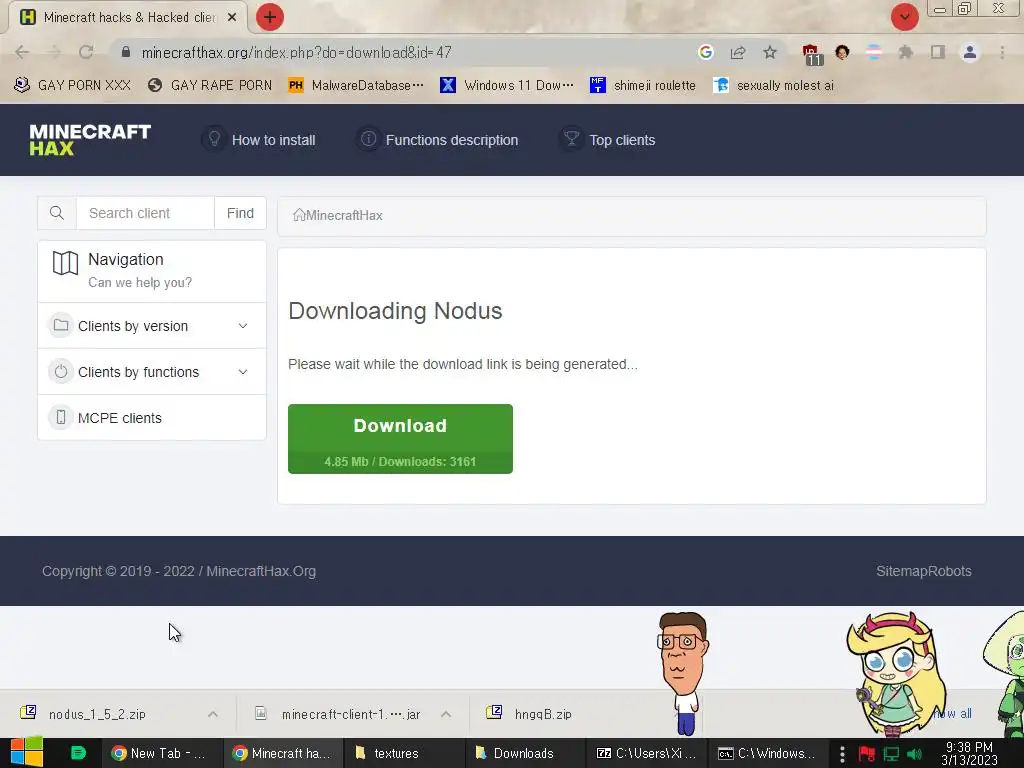Image resolution: width=1024 pixels, height=768 pixels.
Task: Switch to New Tab Chrome taskbar window
Action: tap(161, 753)
